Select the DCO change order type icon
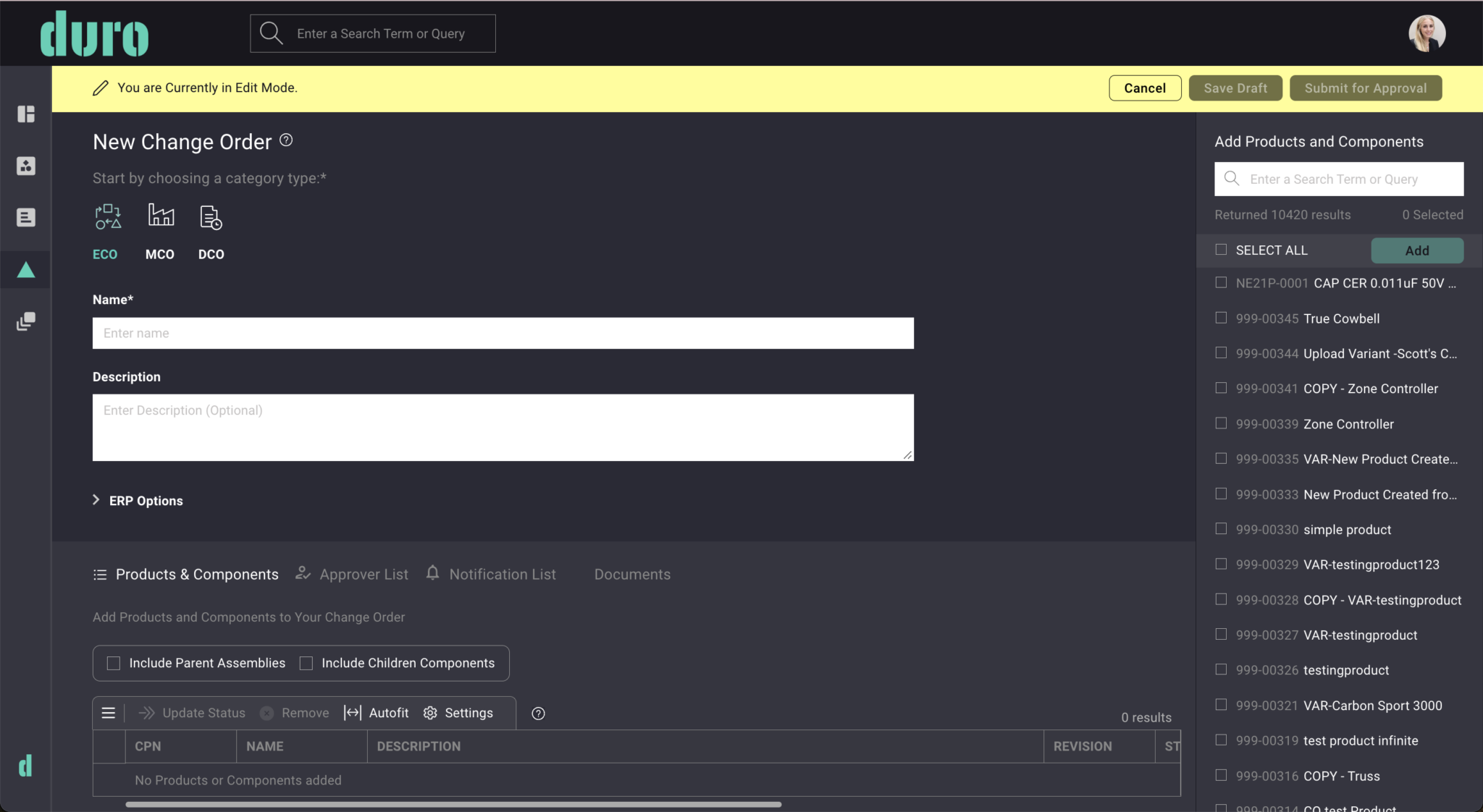The height and width of the screenshot is (812, 1483). coord(210,217)
